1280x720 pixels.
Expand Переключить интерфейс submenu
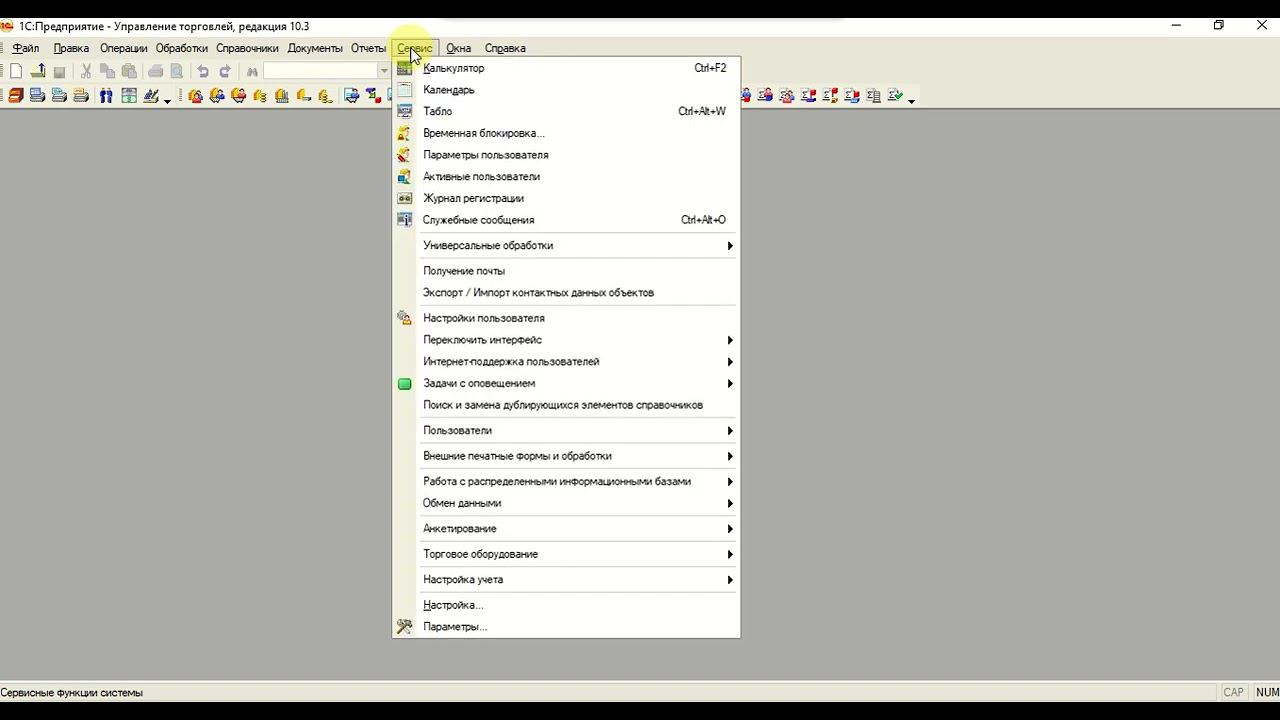click(566, 340)
